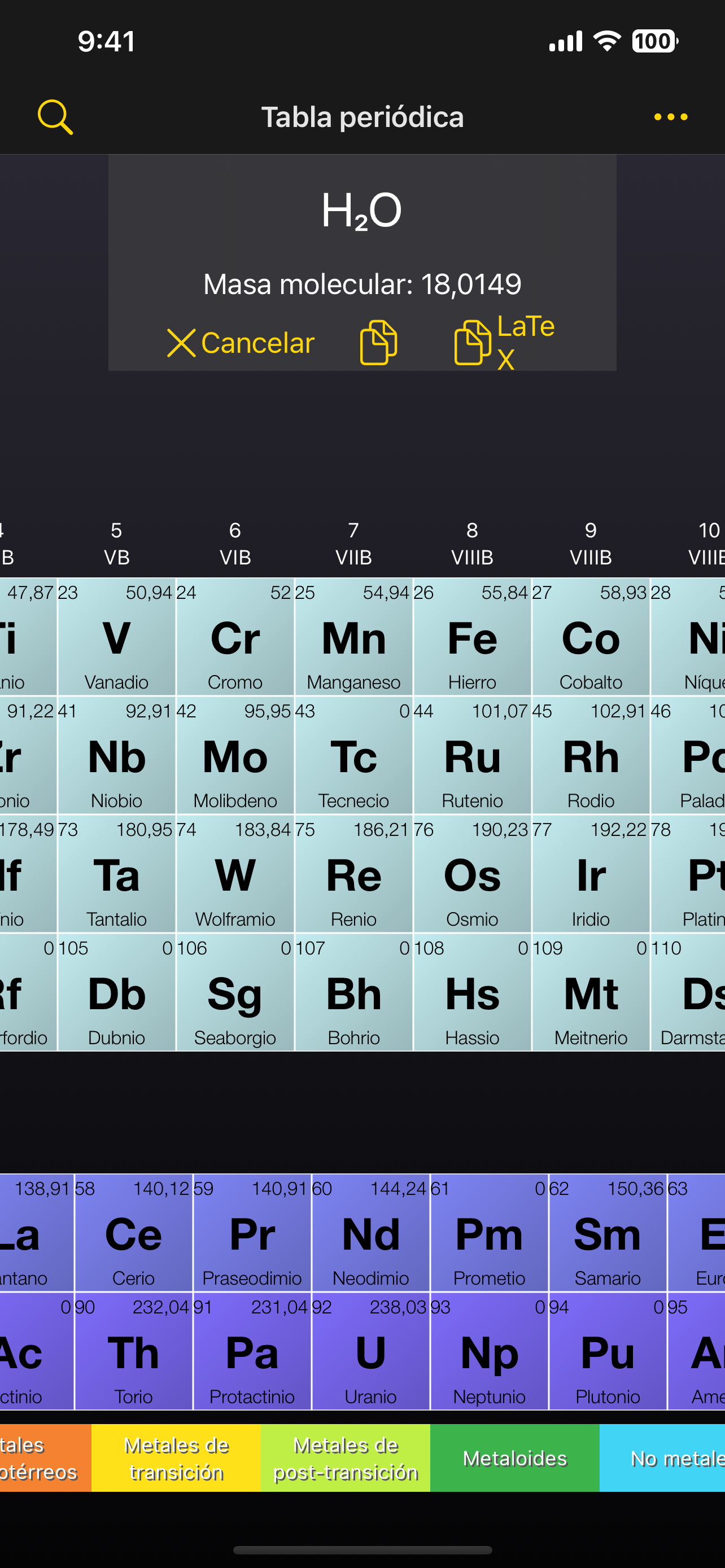This screenshot has width=725, height=1568.
Task: Tap Cancelar to dismiss the formula
Action: click(x=241, y=343)
